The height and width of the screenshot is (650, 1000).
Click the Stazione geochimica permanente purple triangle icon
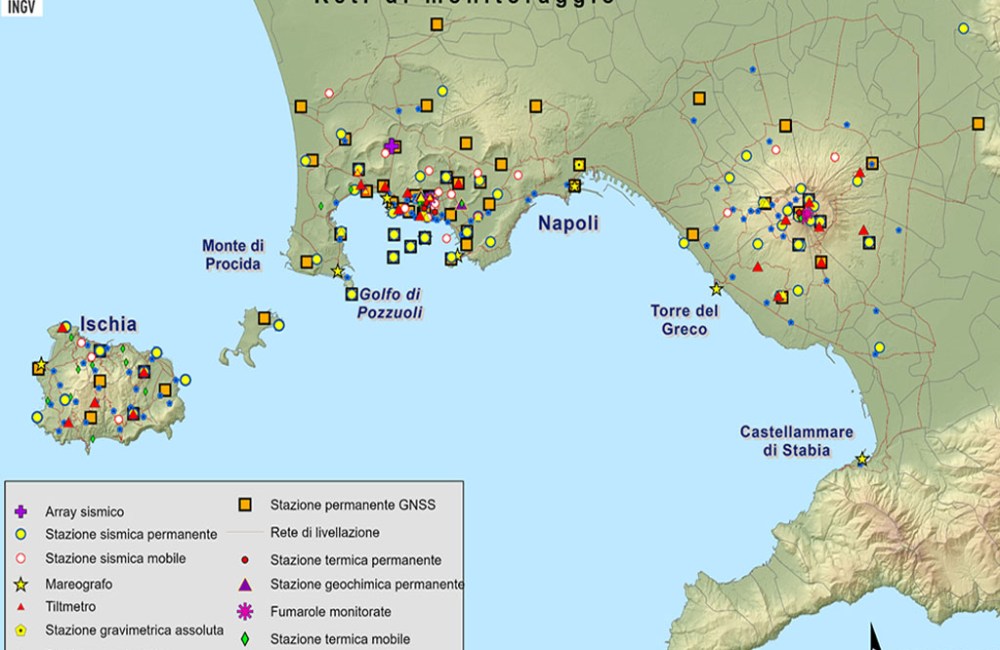(x=245, y=581)
